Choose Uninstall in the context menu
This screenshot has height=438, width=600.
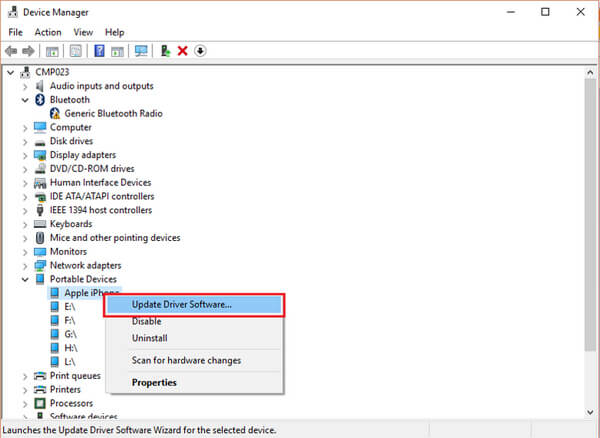coord(194,338)
